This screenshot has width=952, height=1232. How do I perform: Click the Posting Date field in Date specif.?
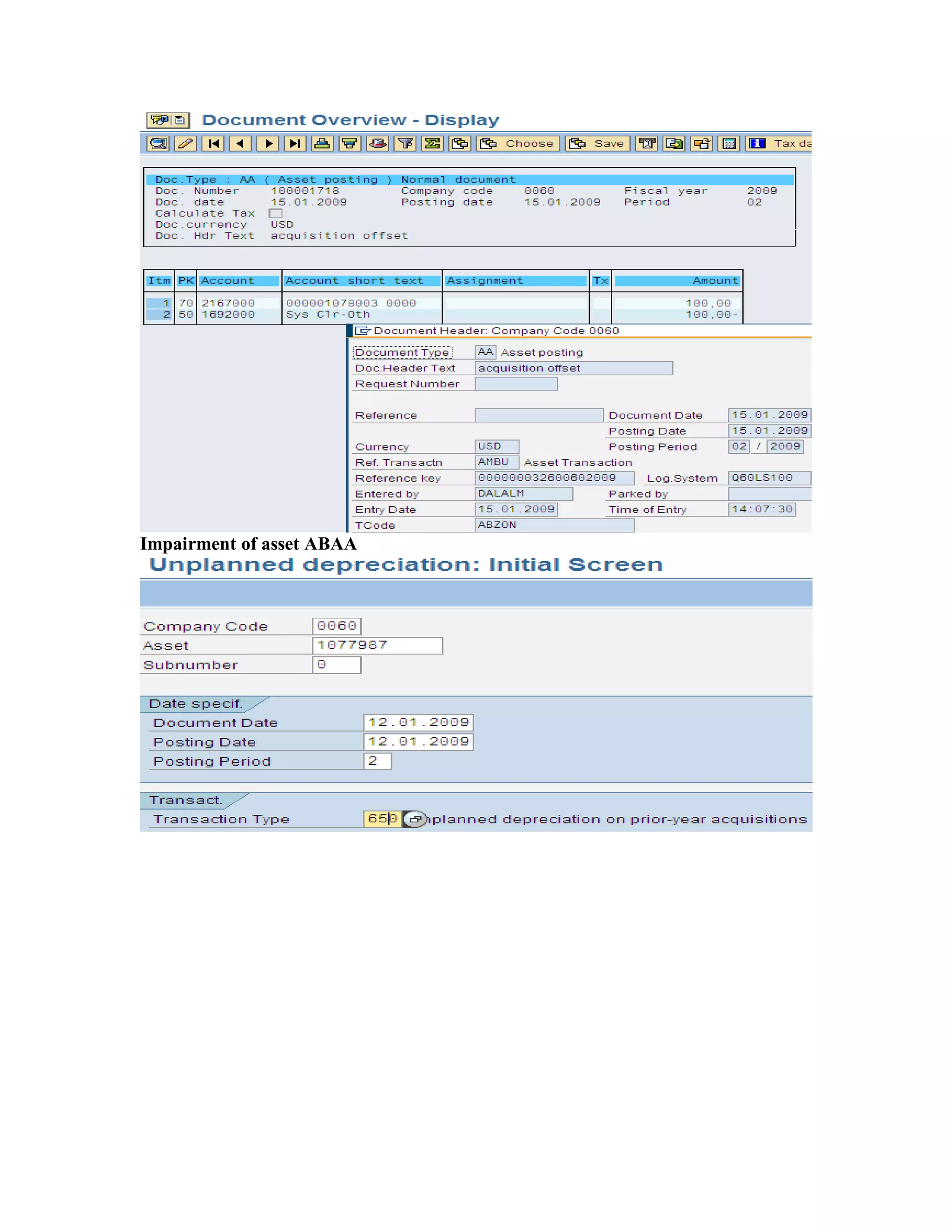pos(418,742)
